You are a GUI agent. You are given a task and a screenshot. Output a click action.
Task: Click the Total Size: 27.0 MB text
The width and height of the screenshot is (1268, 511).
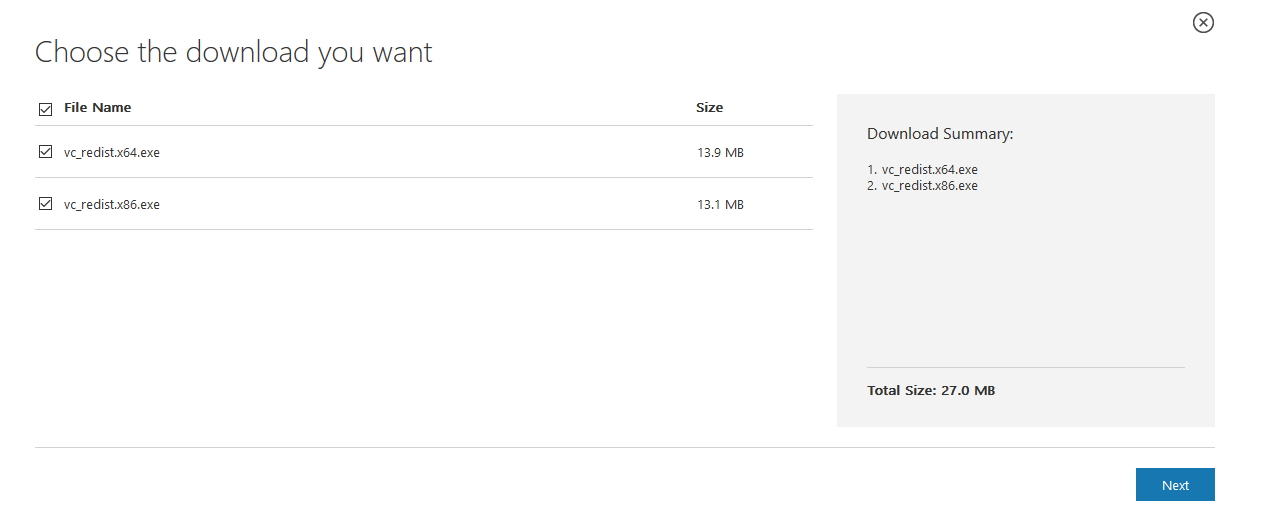pos(931,390)
